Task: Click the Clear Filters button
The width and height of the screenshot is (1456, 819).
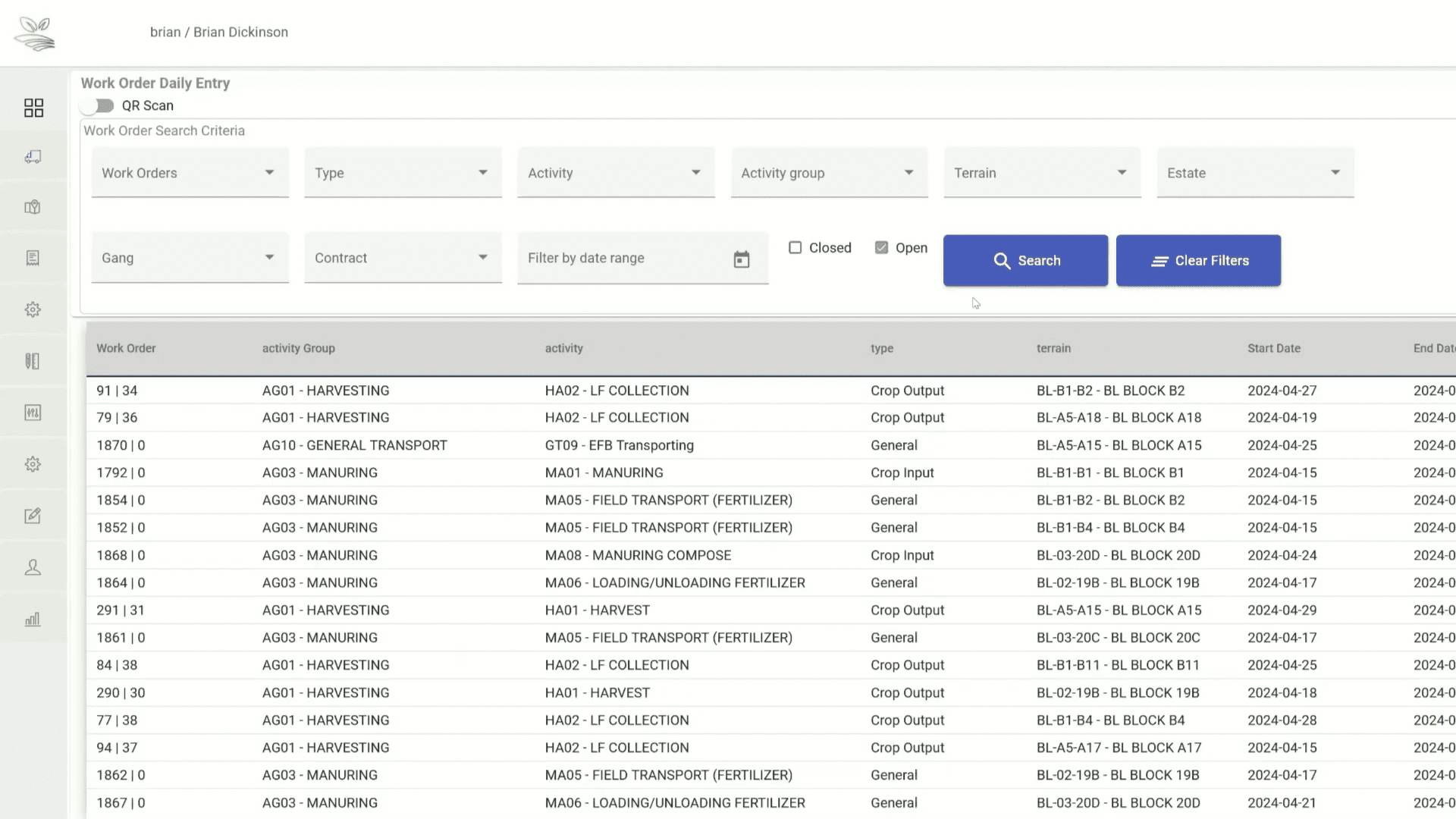Action: (x=1198, y=260)
